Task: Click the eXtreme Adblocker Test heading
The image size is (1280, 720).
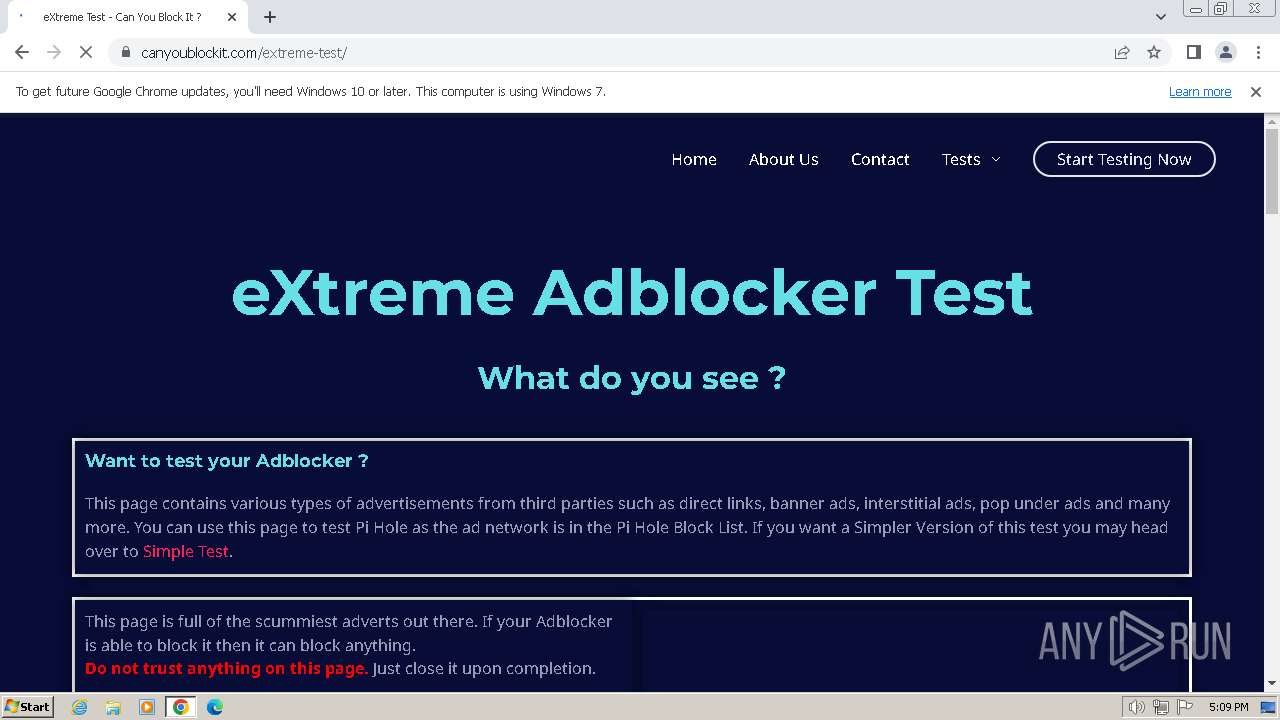Action: (x=632, y=292)
